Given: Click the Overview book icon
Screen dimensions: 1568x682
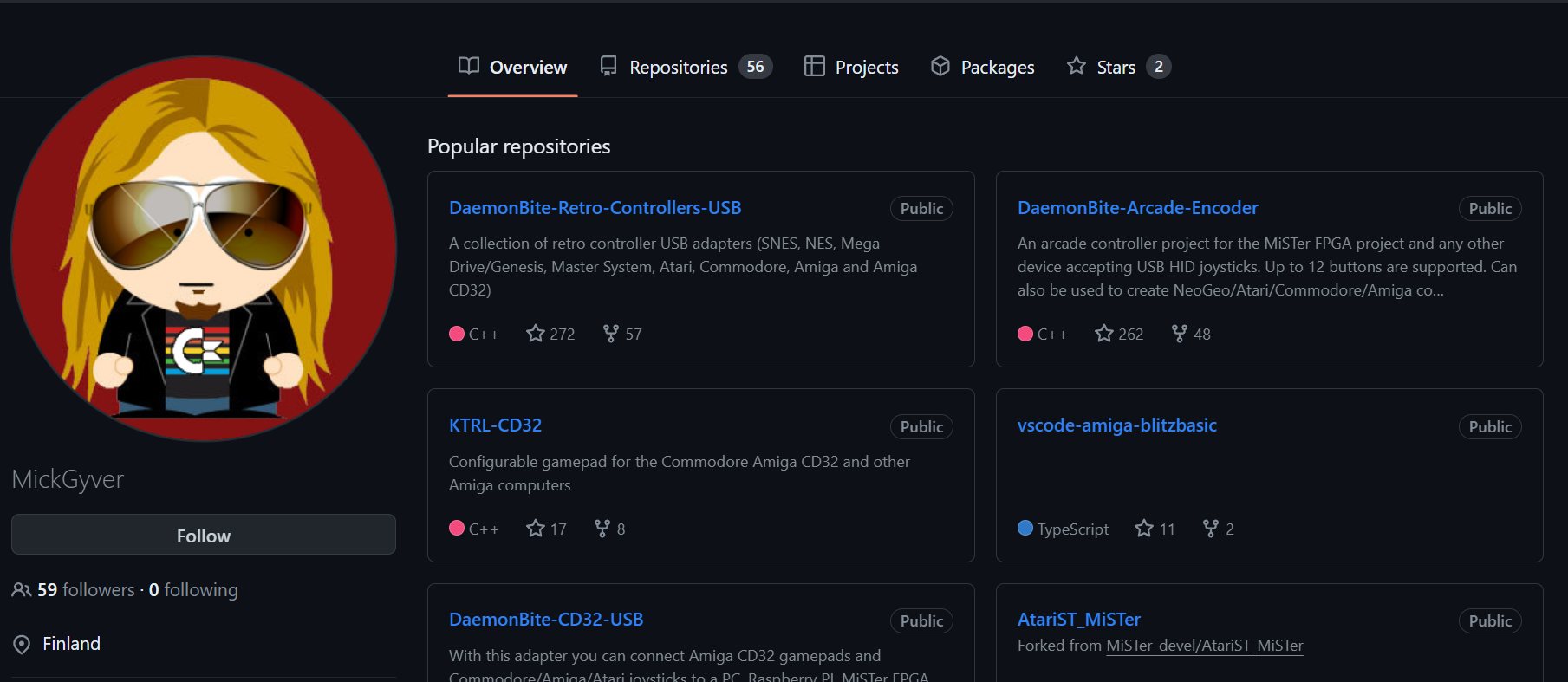Looking at the screenshot, I should click(x=469, y=66).
